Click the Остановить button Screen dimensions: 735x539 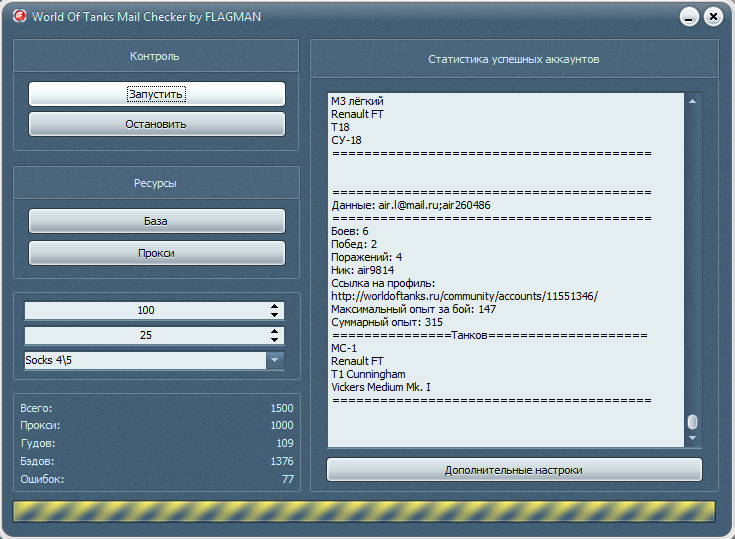pyautogui.click(x=157, y=124)
